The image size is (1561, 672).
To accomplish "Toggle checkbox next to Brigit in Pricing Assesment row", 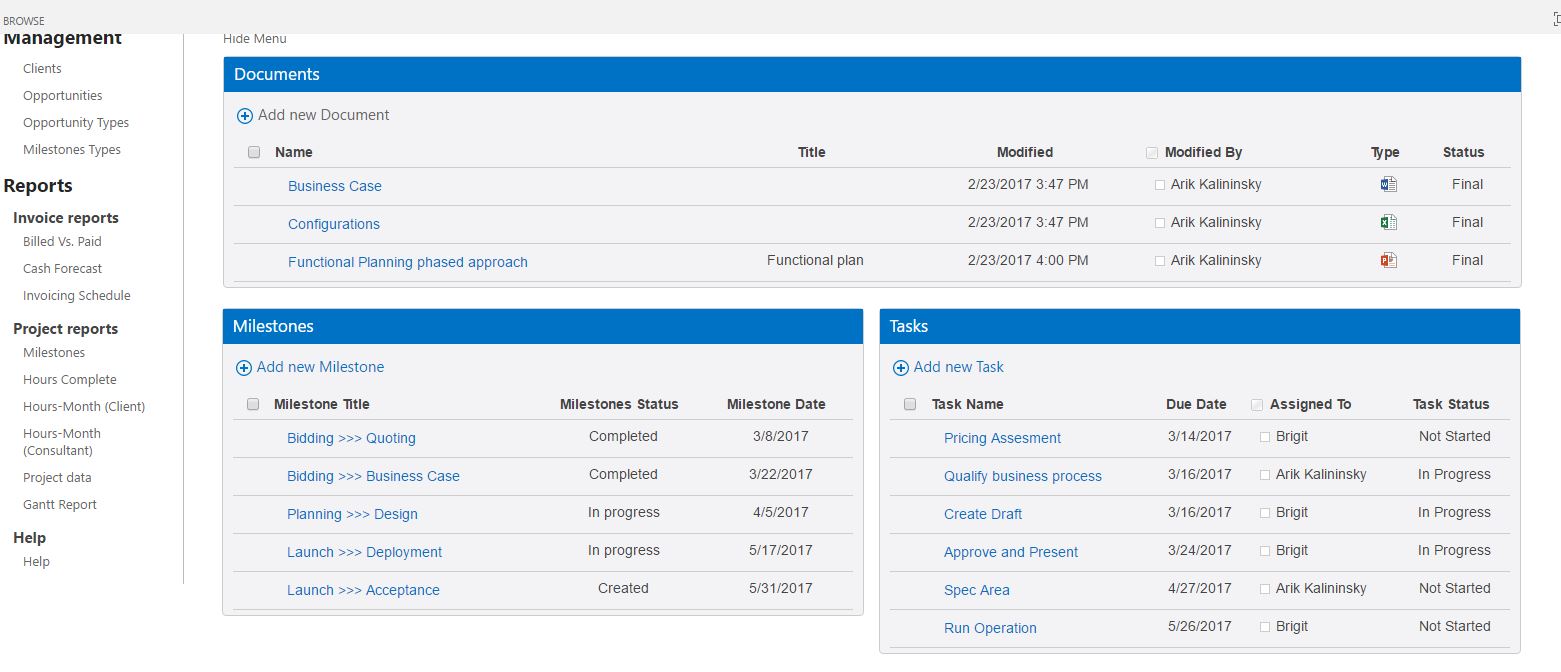I will [1265, 437].
